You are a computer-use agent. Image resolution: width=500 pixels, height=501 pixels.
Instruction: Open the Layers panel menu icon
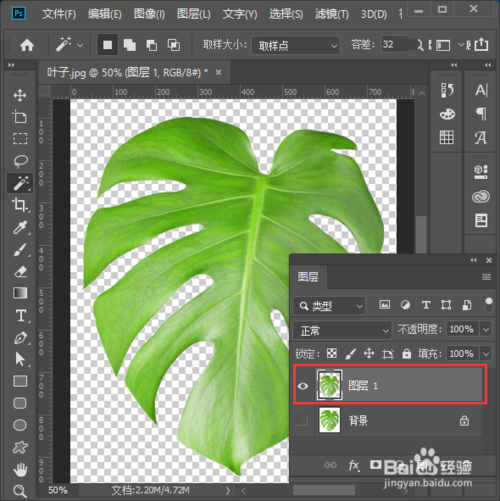[x=486, y=277]
